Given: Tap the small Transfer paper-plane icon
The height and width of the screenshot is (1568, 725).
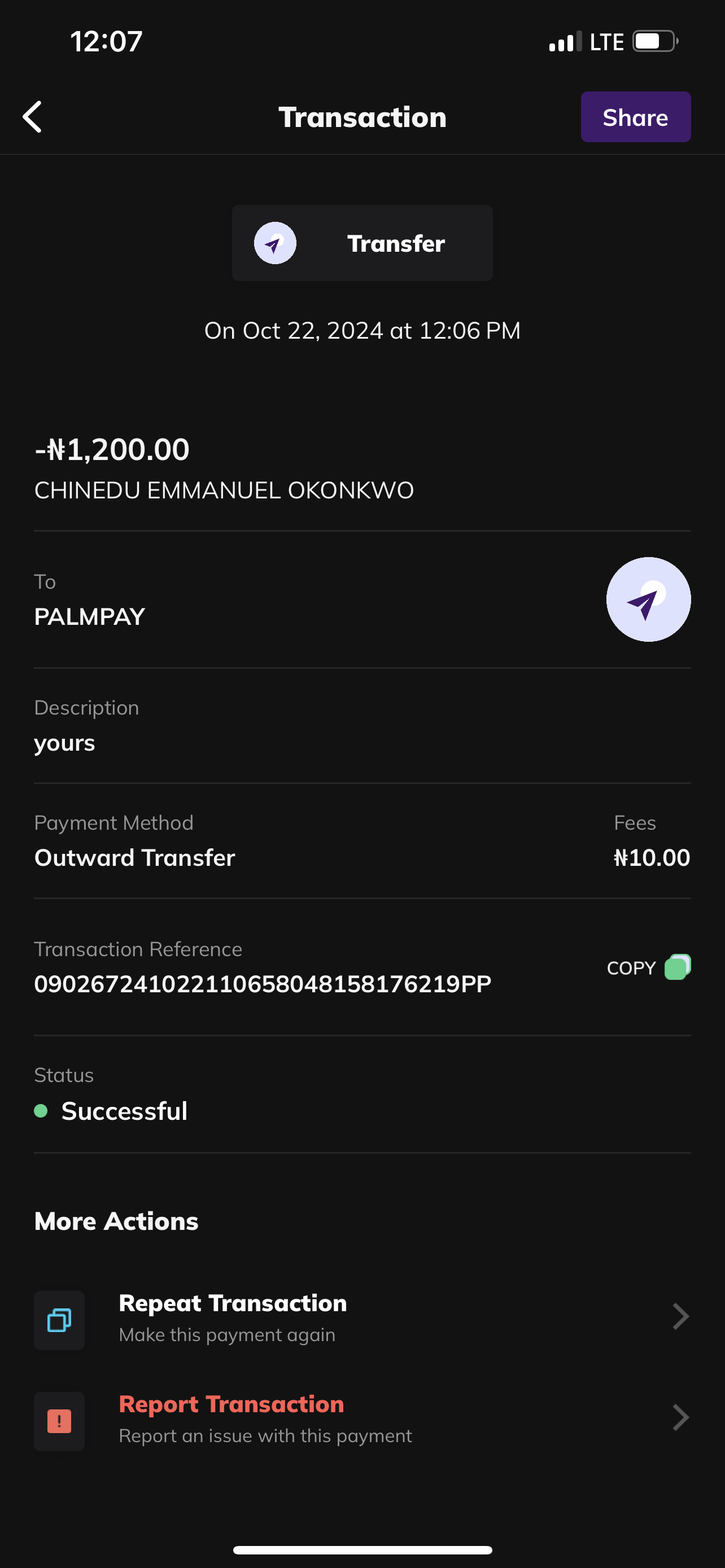Looking at the screenshot, I should coord(275,243).
